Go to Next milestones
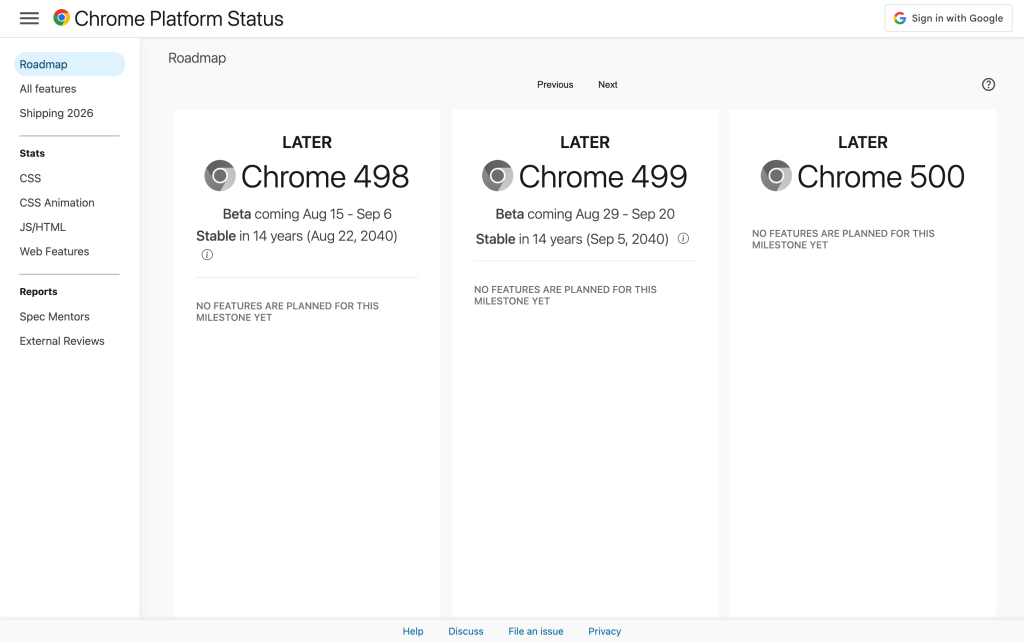Screen dimensions: 1024x642 607,84
